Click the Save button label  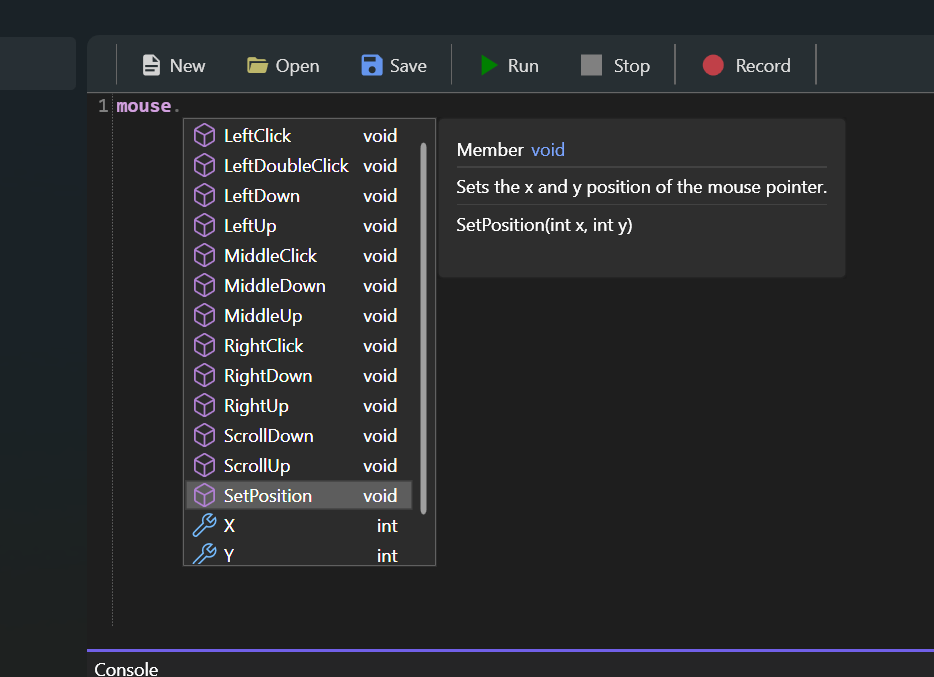pyautogui.click(x=408, y=65)
